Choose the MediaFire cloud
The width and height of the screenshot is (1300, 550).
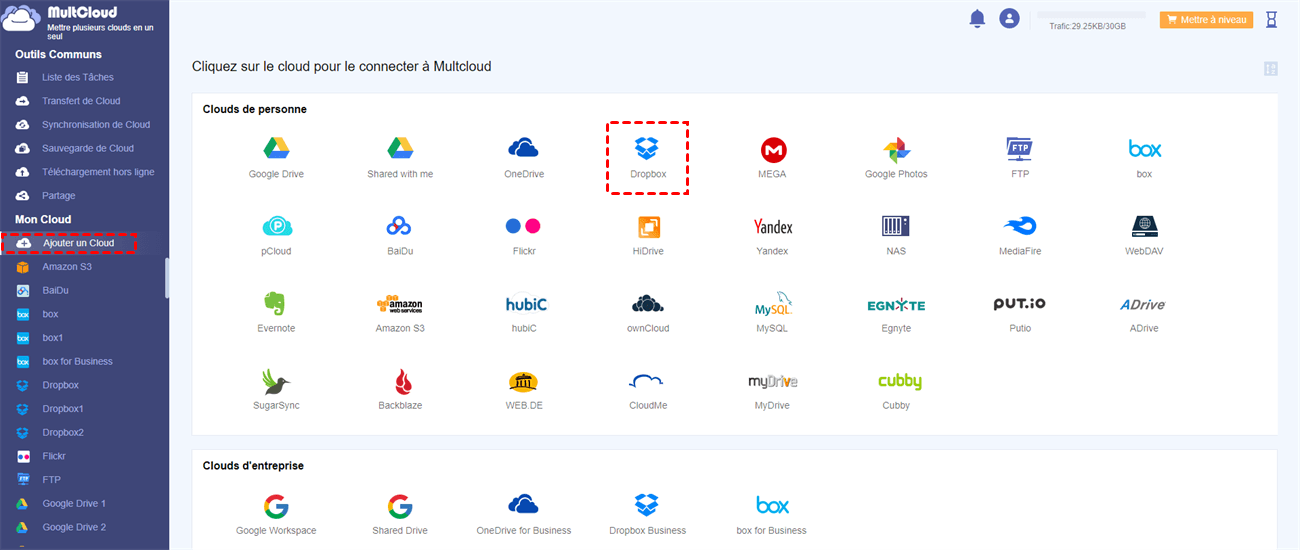click(x=1020, y=235)
